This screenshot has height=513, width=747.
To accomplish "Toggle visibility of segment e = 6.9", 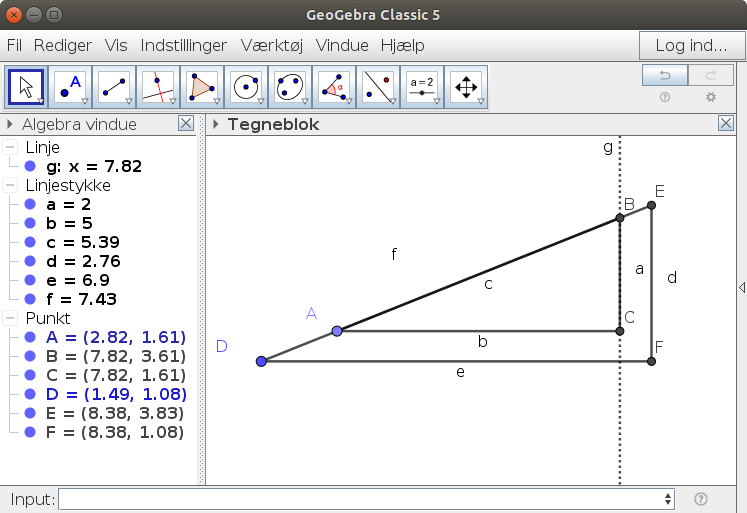I will pos(30,280).
